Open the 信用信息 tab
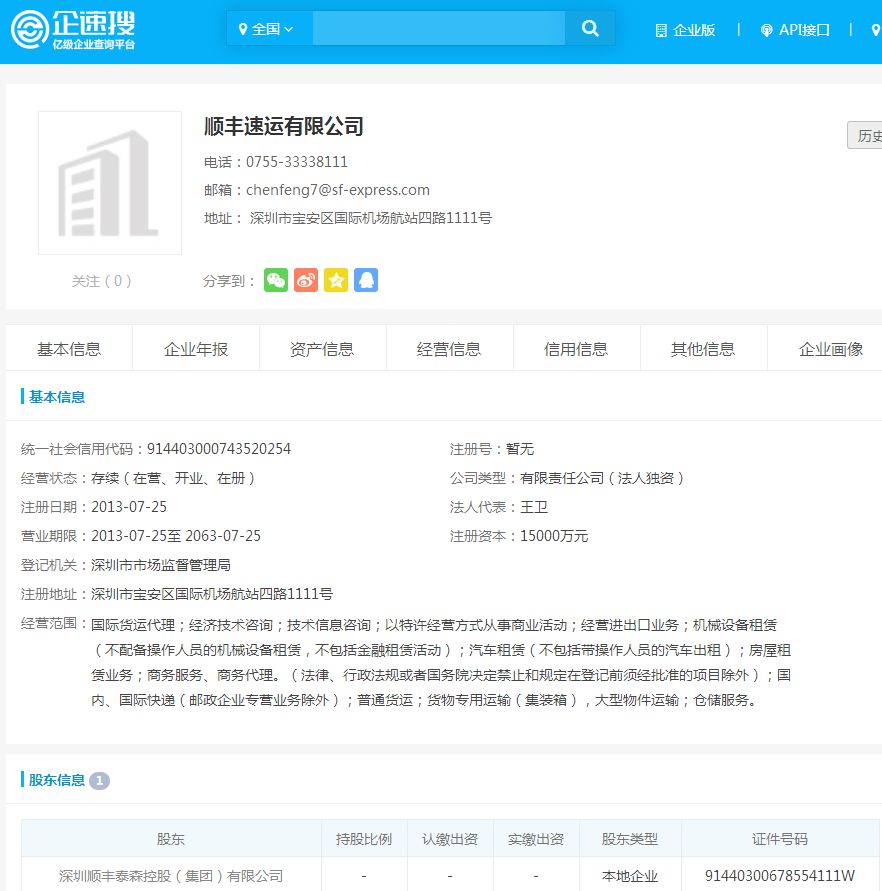 click(x=576, y=346)
